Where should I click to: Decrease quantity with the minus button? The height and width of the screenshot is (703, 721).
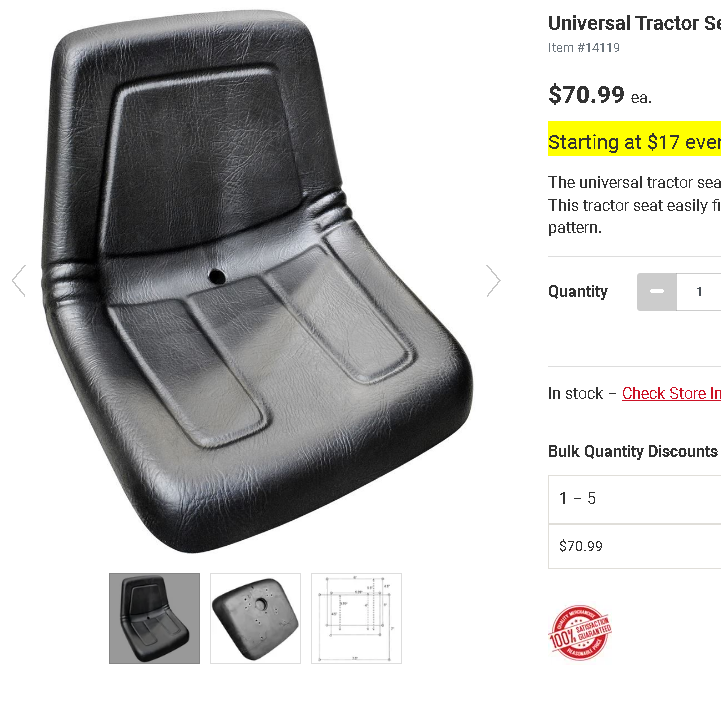pyautogui.click(x=657, y=291)
